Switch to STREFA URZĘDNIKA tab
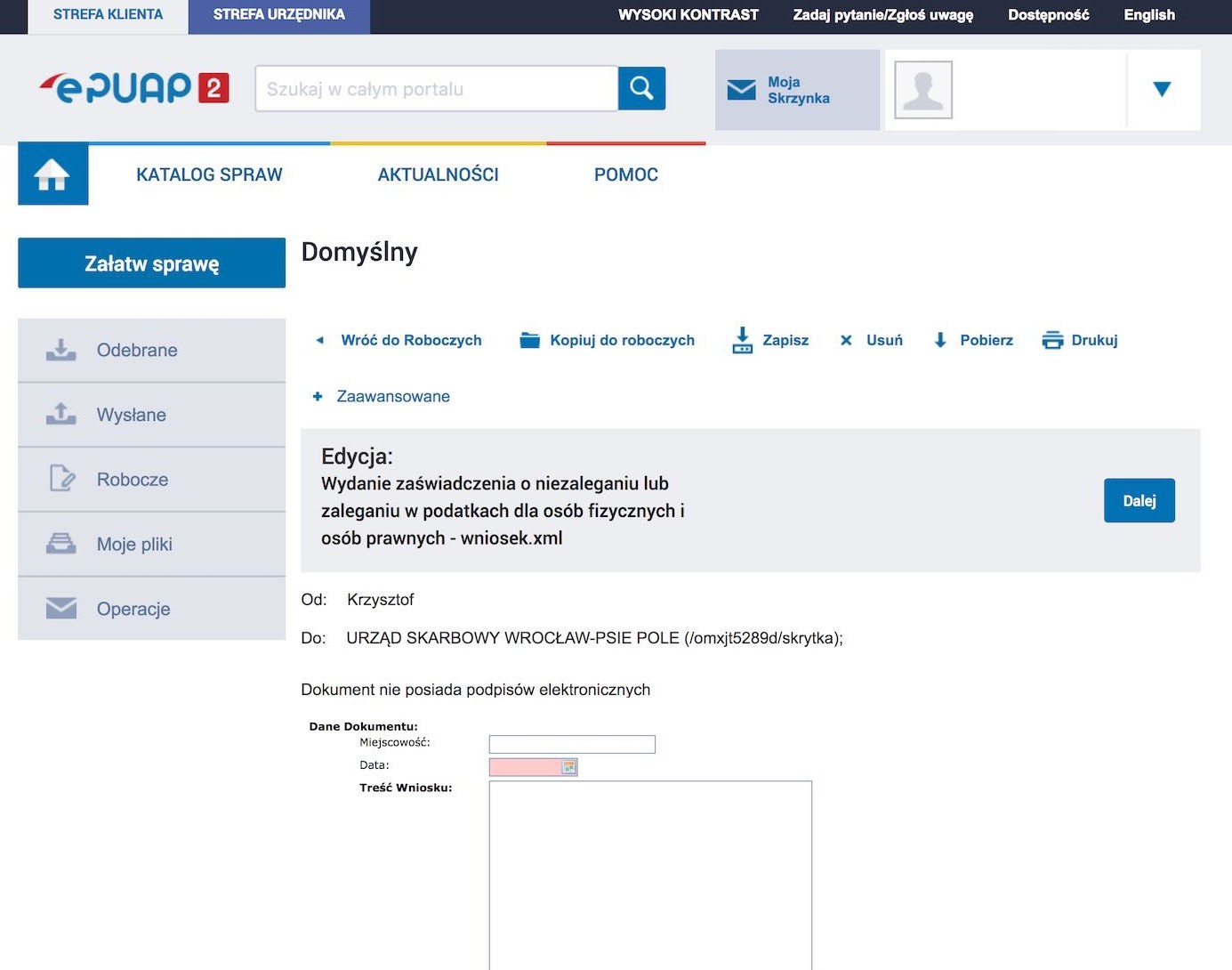 [x=278, y=15]
